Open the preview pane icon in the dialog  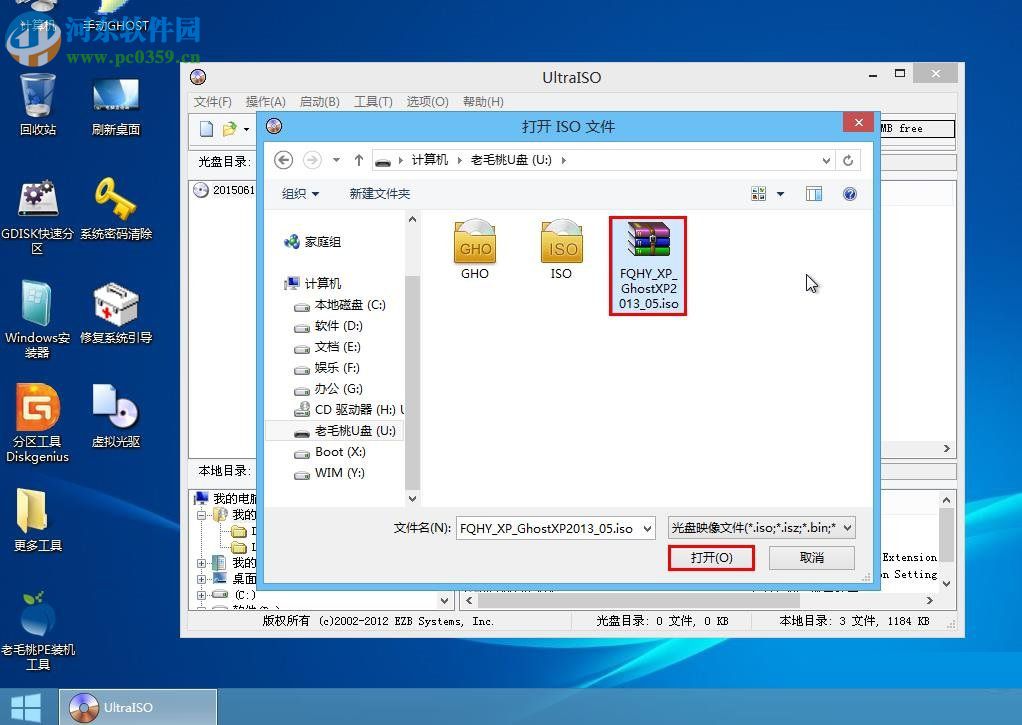[x=813, y=193]
